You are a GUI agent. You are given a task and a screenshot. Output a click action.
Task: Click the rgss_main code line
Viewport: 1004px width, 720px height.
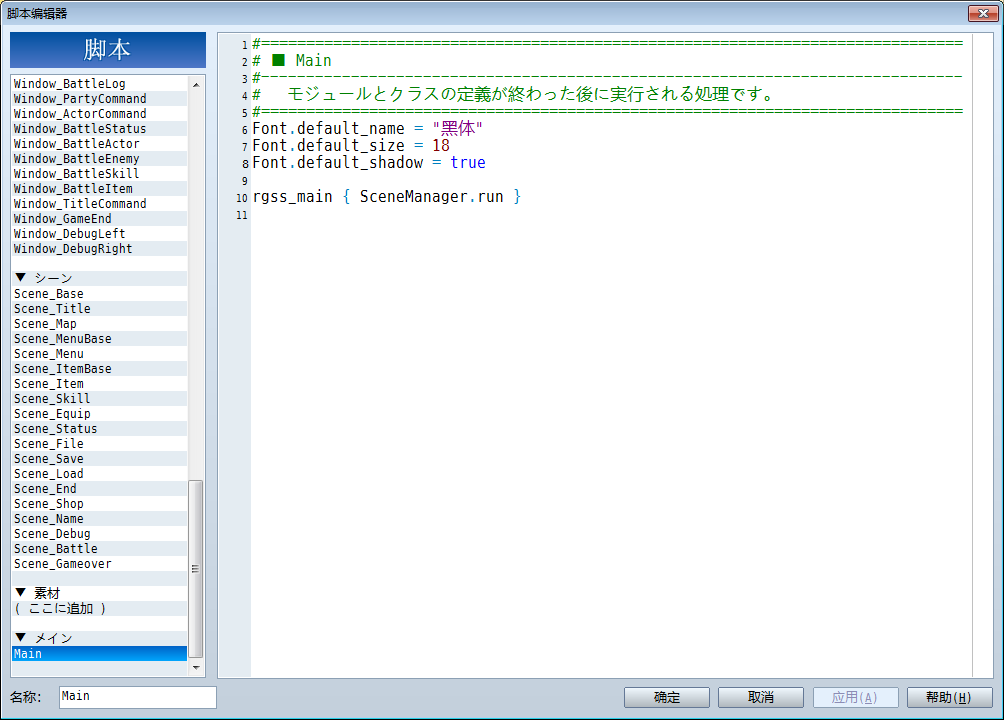coord(387,197)
